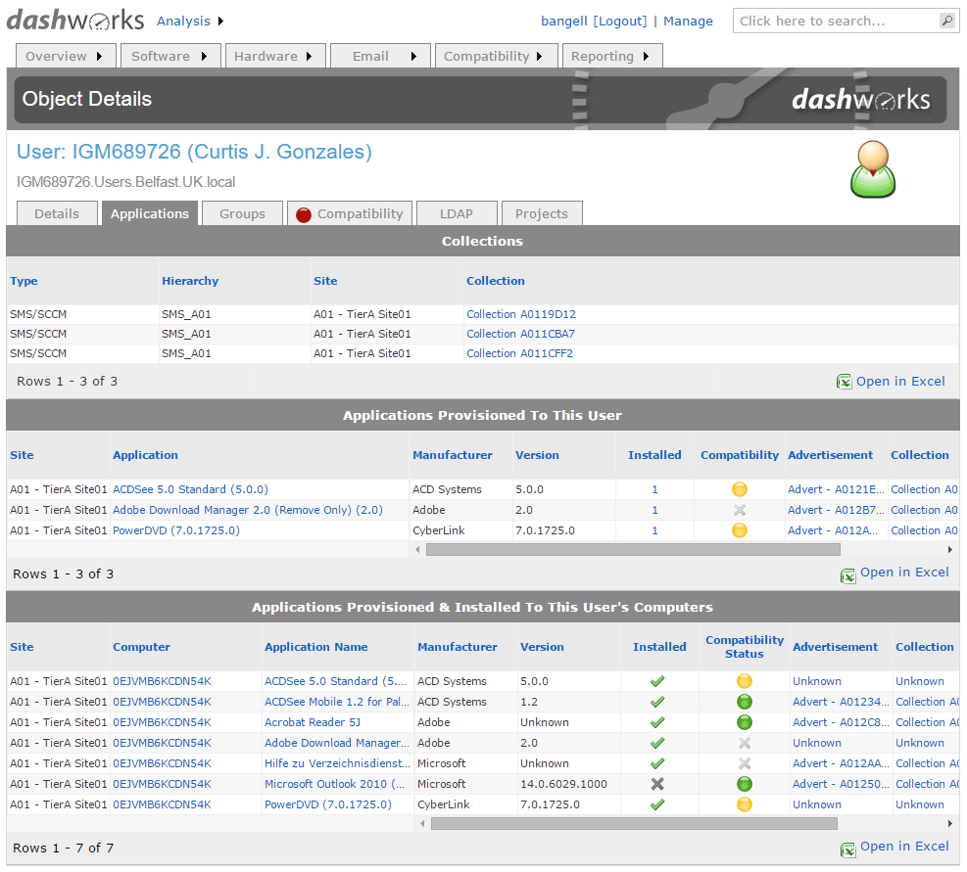This screenshot has width=967, height=872.
Task: Click the Logout link
Action: (620, 21)
